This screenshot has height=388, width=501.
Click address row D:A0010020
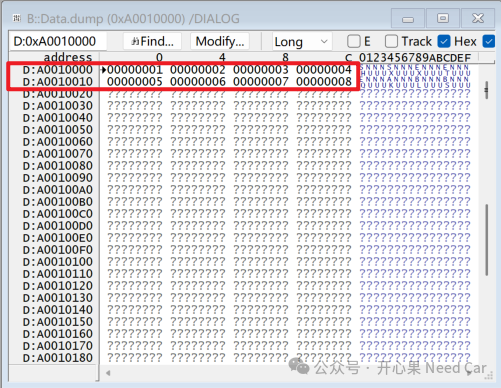pyautogui.click(x=57, y=94)
